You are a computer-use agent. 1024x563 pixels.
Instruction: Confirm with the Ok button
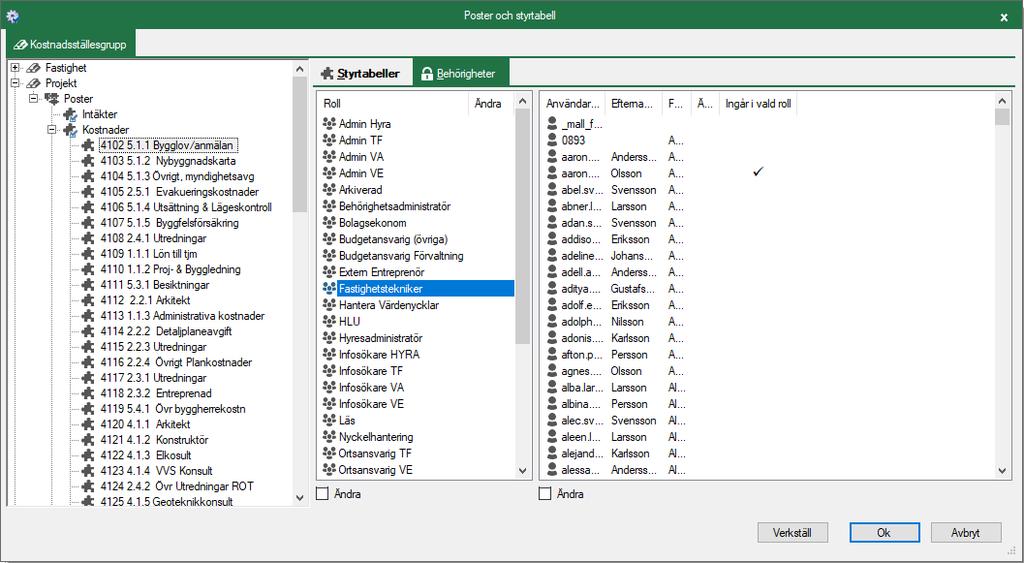(884, 533)
